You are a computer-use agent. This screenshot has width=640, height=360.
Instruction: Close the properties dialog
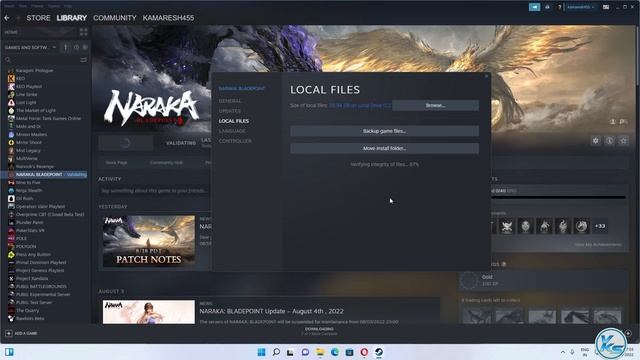[x=486, y=76]
